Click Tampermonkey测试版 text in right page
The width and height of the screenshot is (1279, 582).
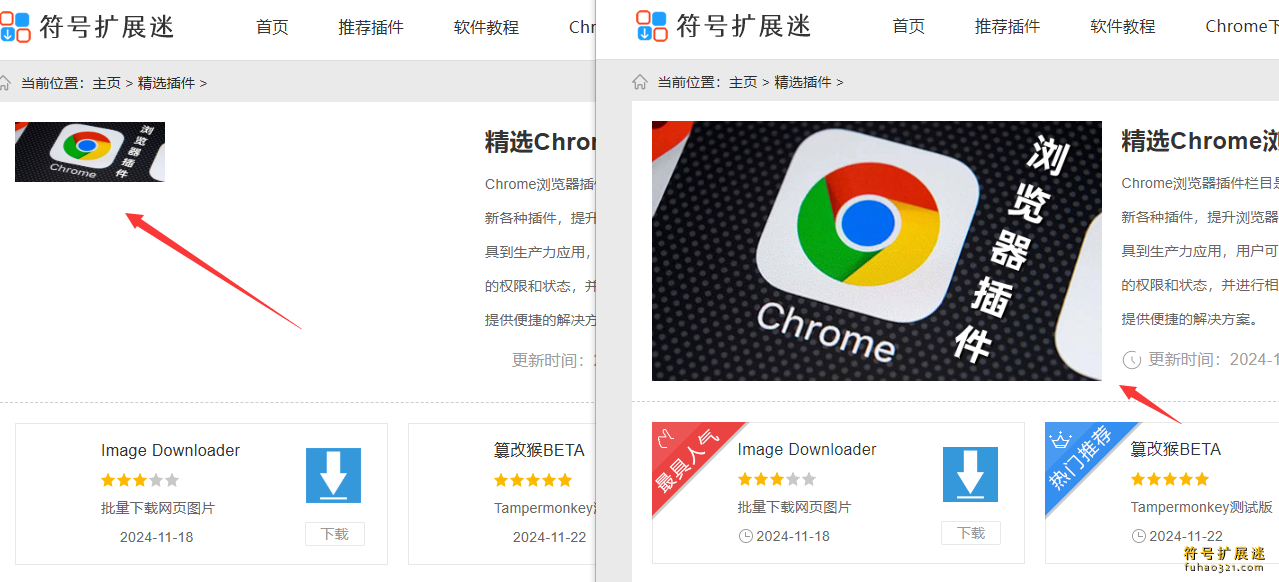1201,507
